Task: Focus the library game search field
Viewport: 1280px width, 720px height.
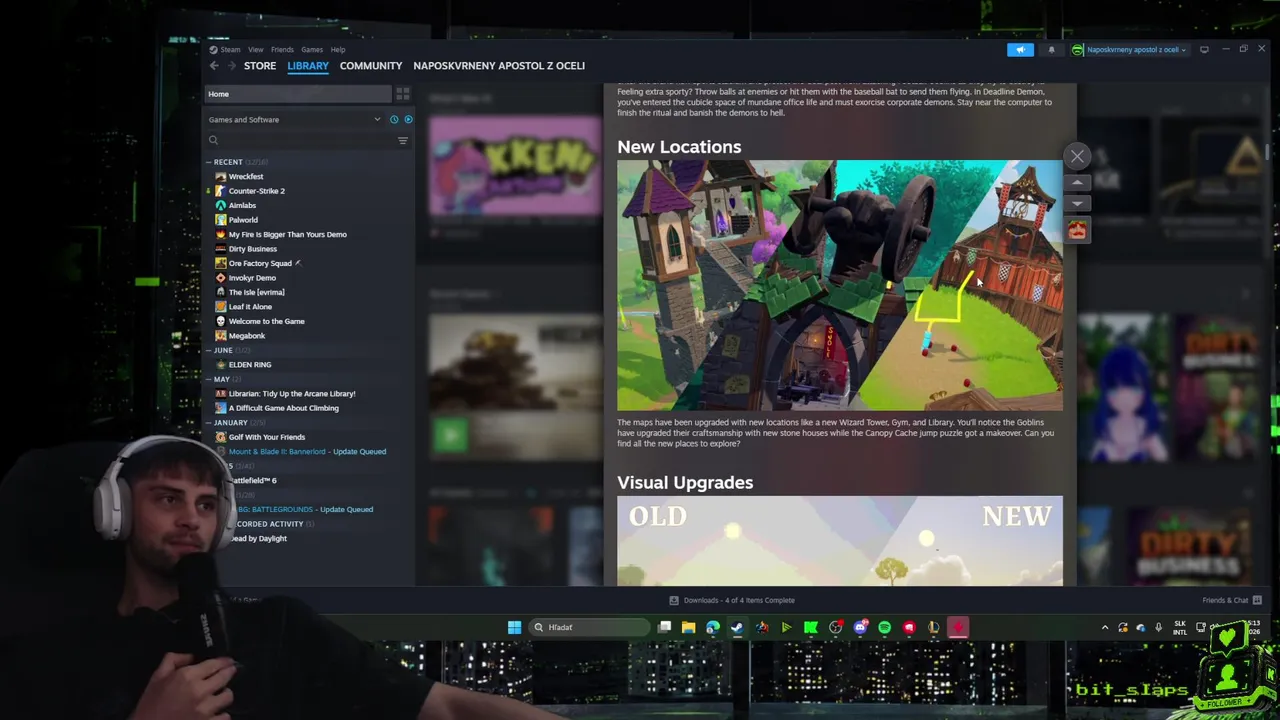Action: 300,140
